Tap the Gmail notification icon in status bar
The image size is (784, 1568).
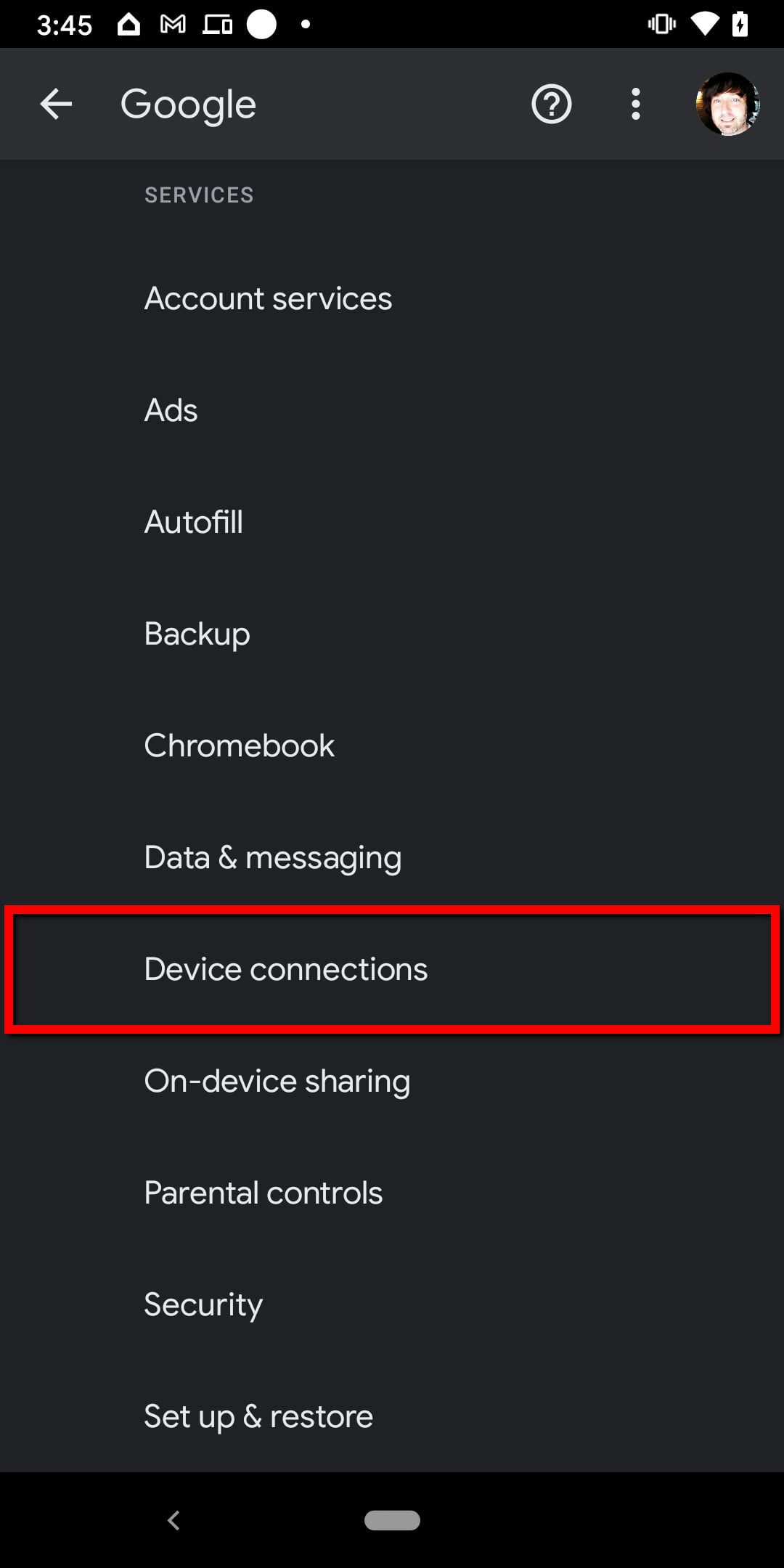pyautogui.click(x=173, y=25)
